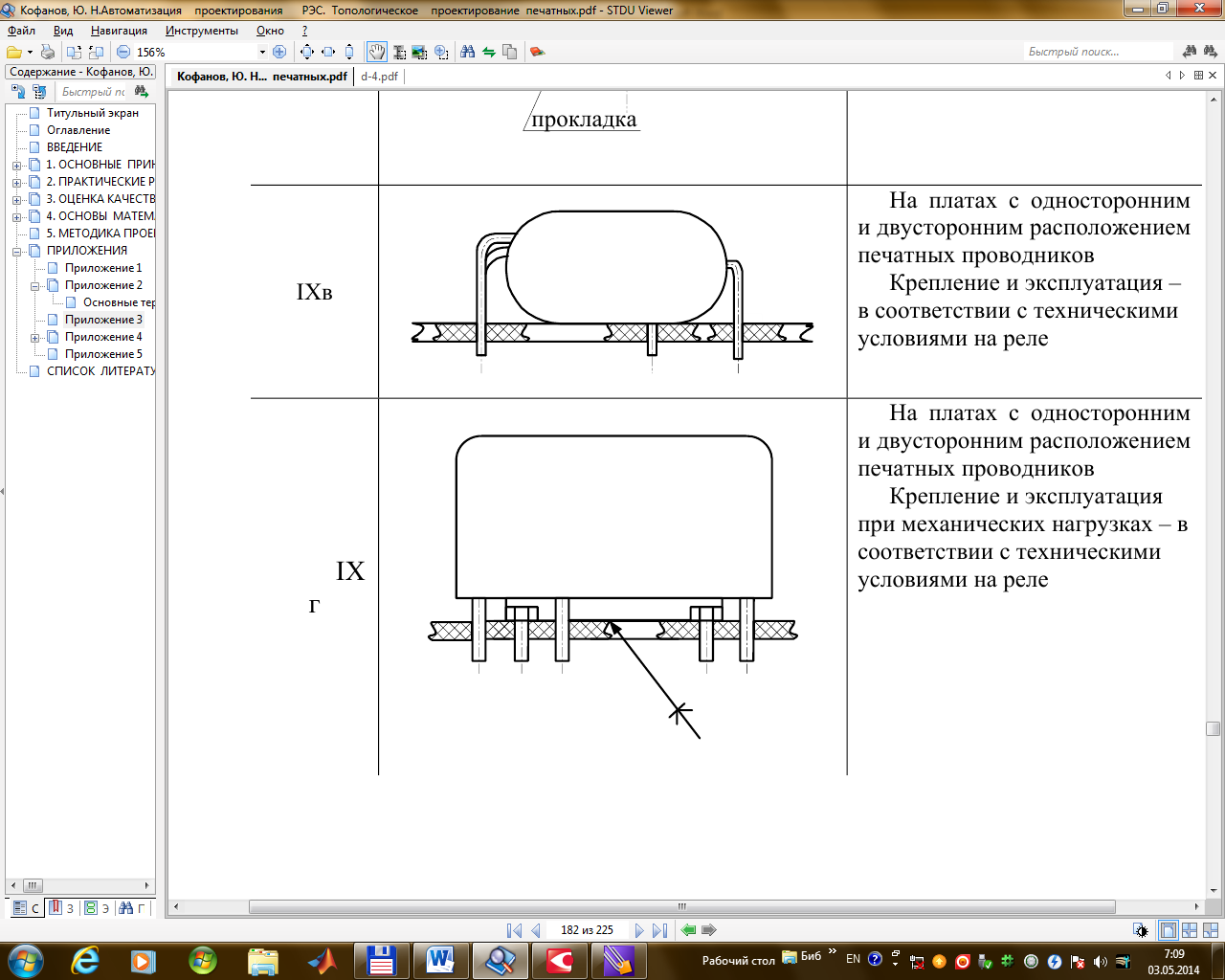Navigate forward with gray right arrow

(709, 930)
